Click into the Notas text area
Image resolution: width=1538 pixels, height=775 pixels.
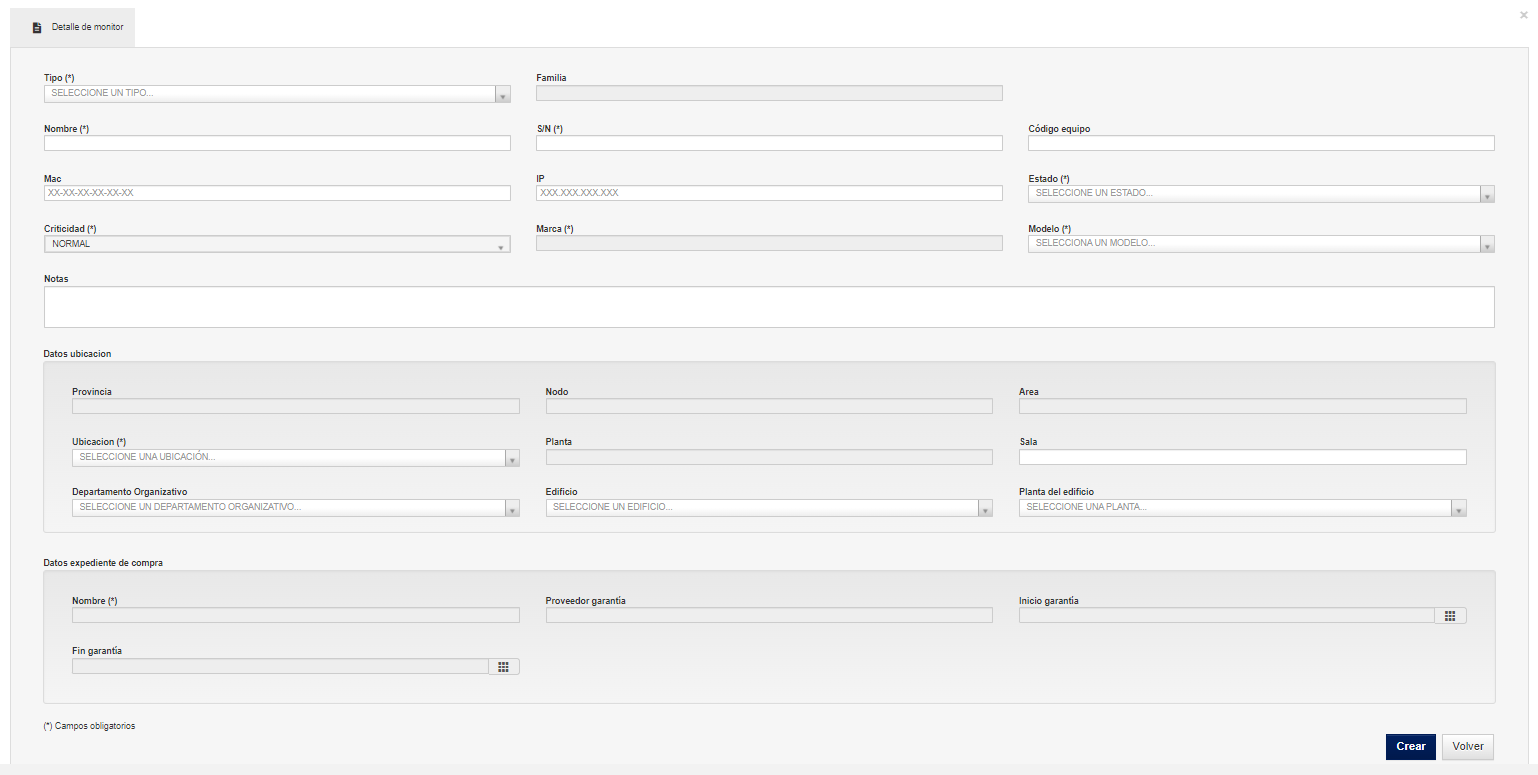click(769, 307)
